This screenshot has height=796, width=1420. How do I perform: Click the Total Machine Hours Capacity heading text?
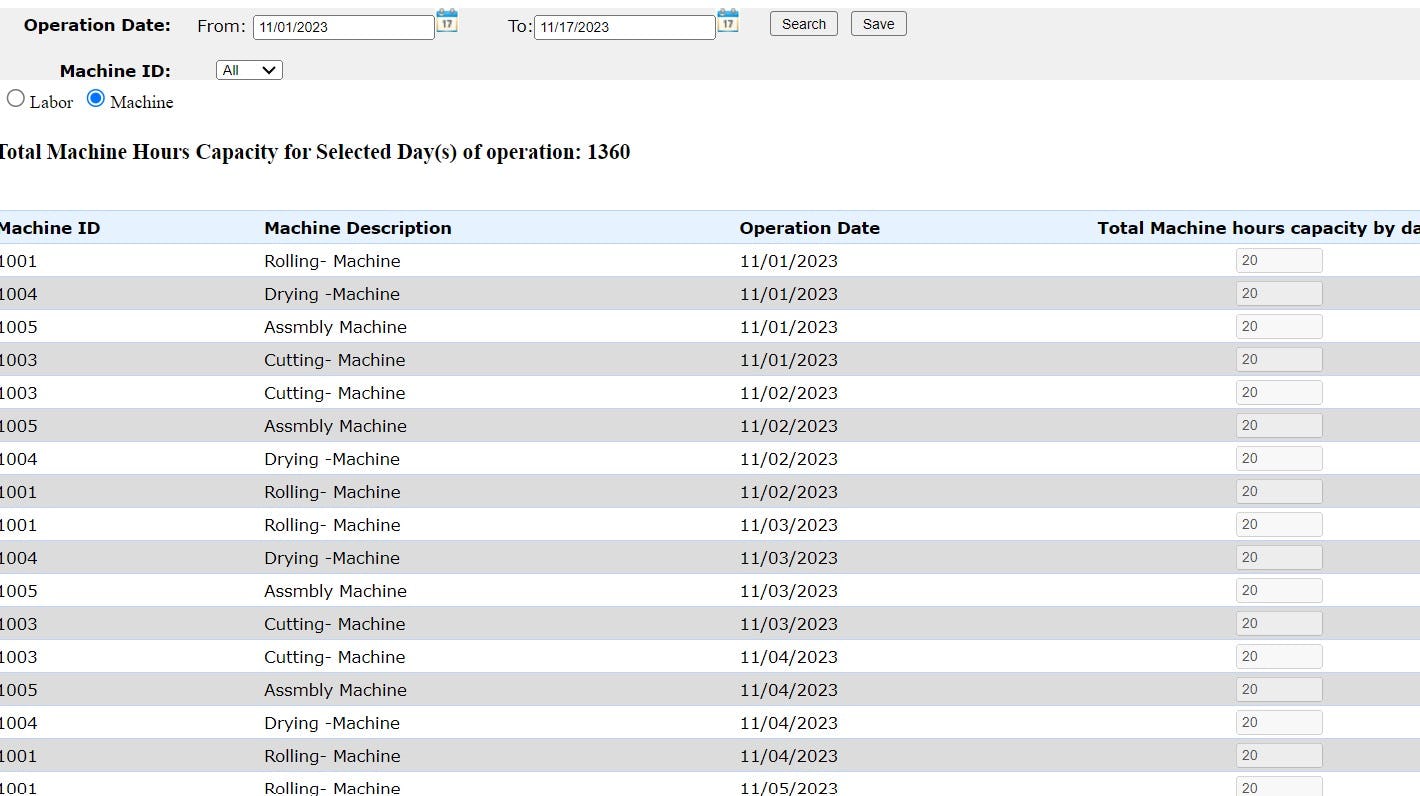click(x=315, y=152)
